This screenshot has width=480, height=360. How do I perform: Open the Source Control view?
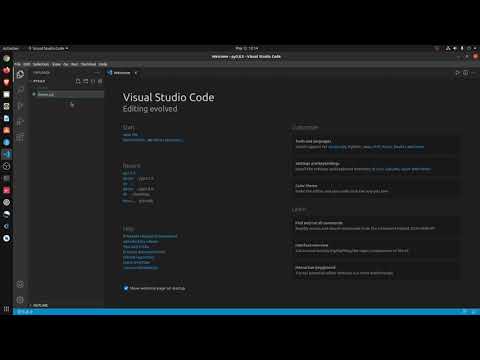point(20,106)
